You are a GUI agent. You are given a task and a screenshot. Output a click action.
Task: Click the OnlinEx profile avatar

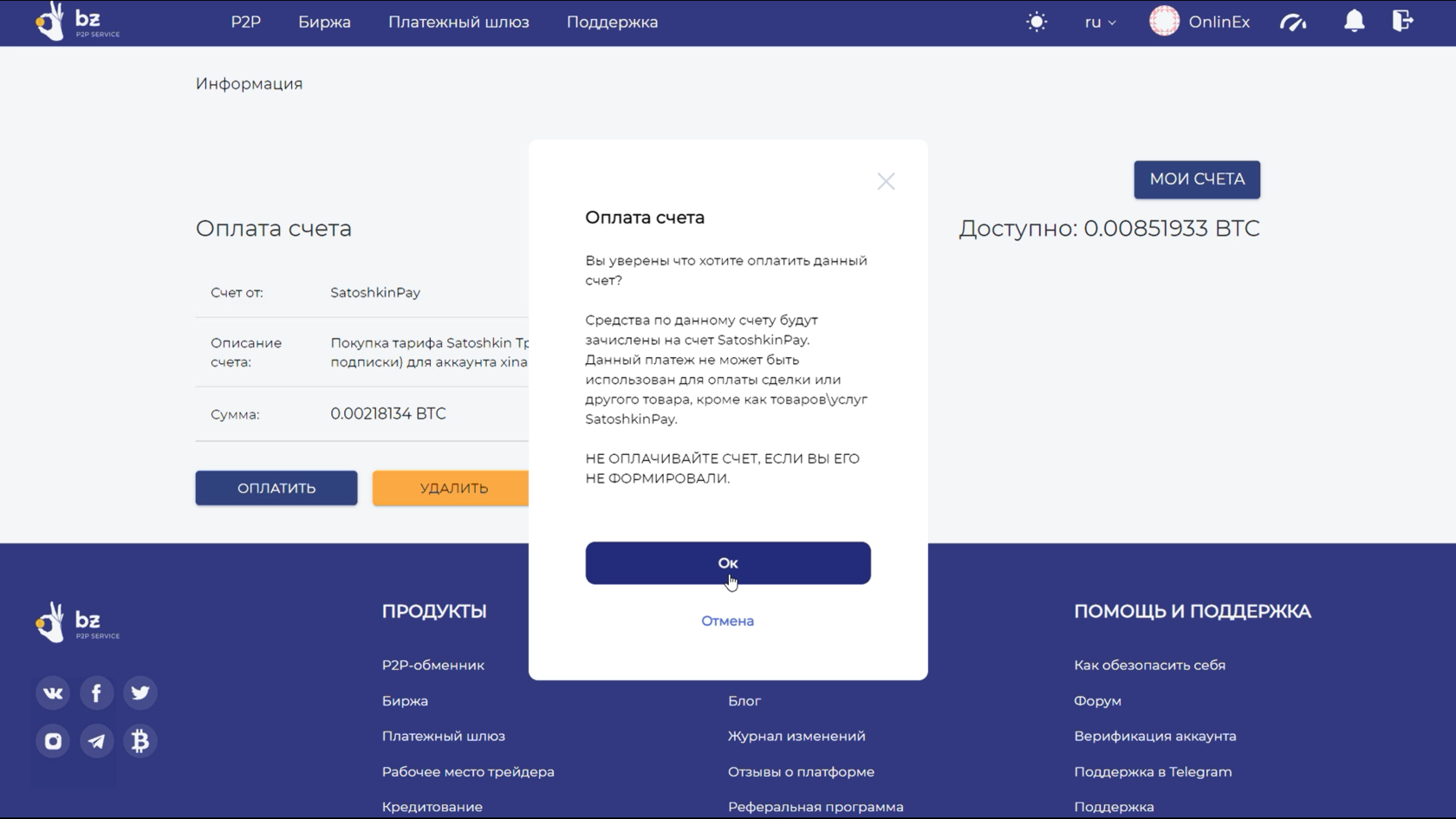1164,21
